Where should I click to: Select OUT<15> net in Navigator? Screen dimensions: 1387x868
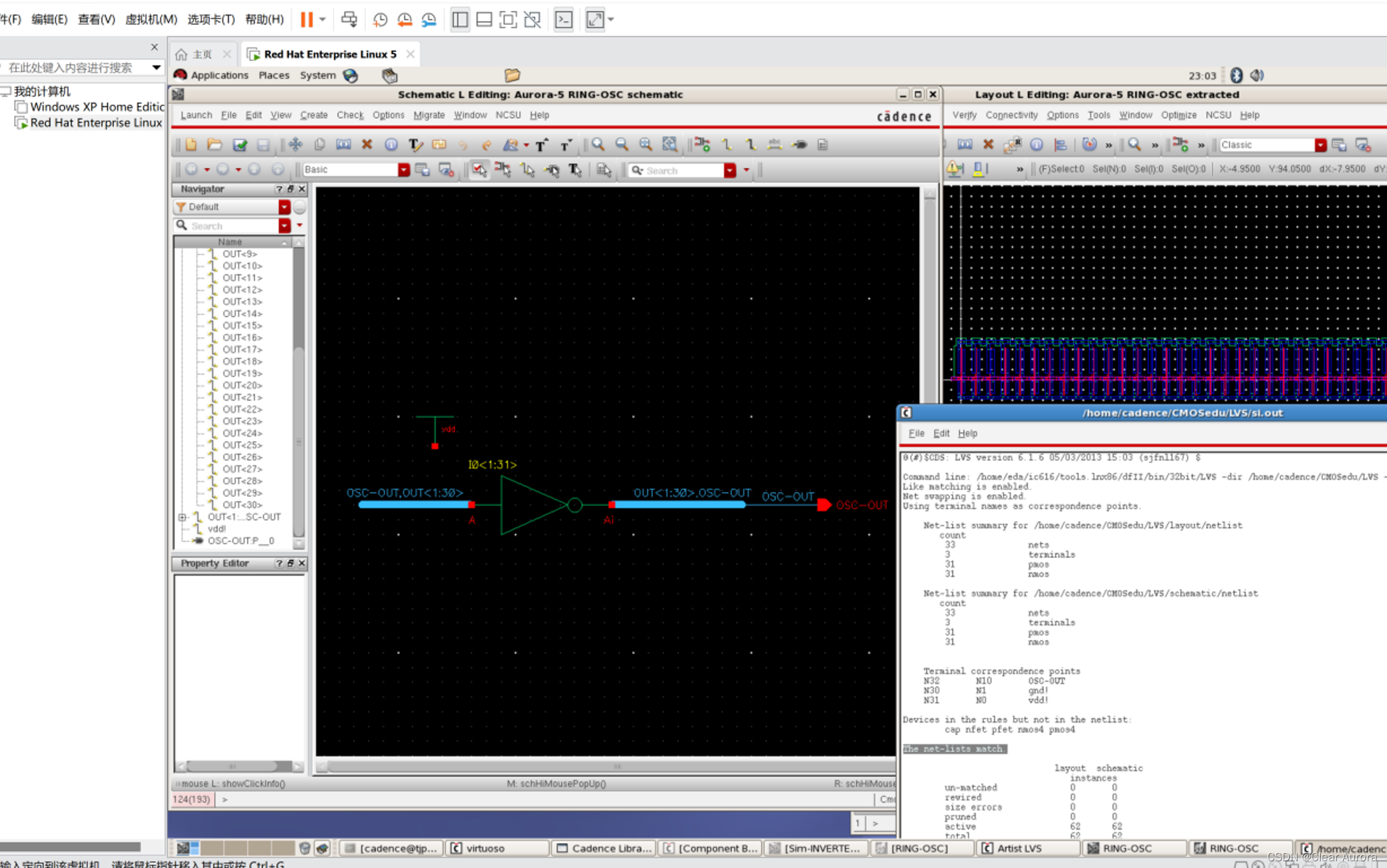coord(242,326)
